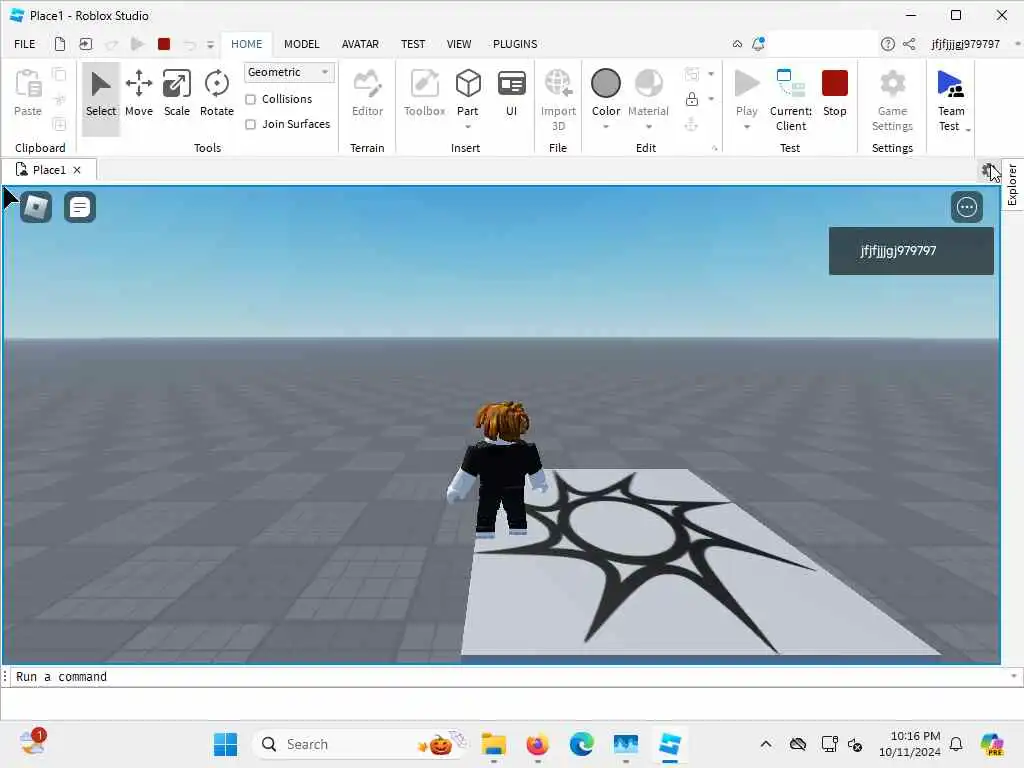Expand the Team Test dropdown arrow

tap(968, 129)
